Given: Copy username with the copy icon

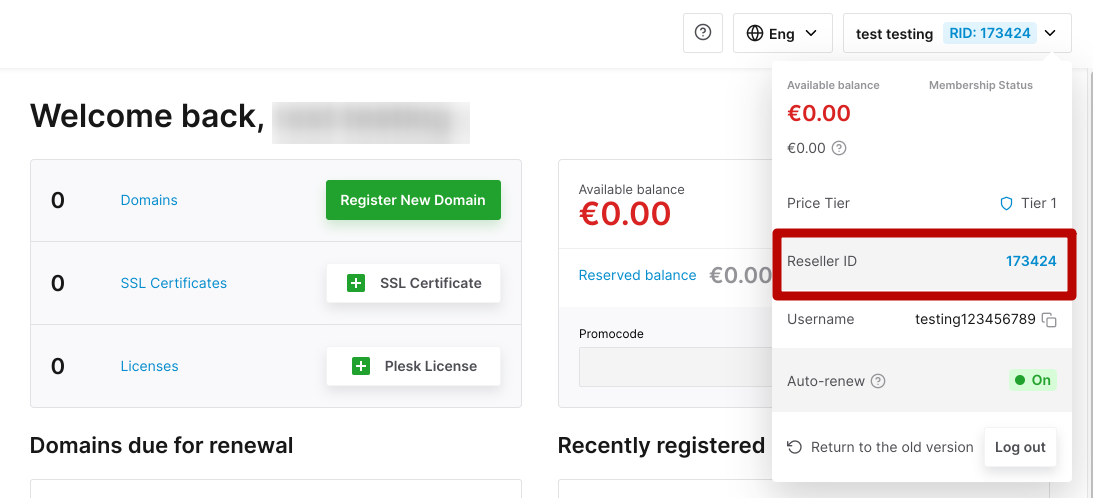Looking at the screenshot, I should (1049, 319).
